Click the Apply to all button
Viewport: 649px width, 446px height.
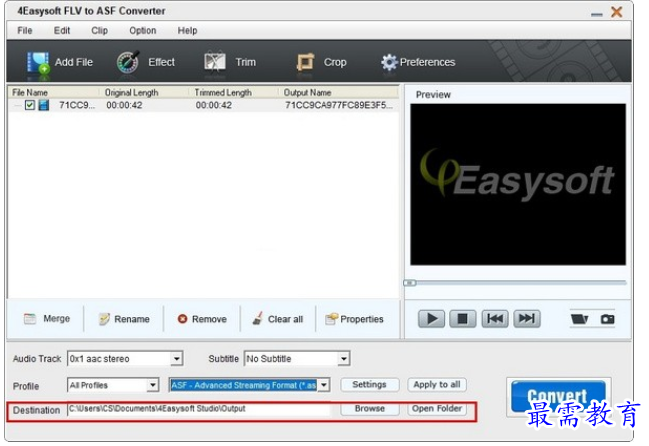(x=437, y=385)
